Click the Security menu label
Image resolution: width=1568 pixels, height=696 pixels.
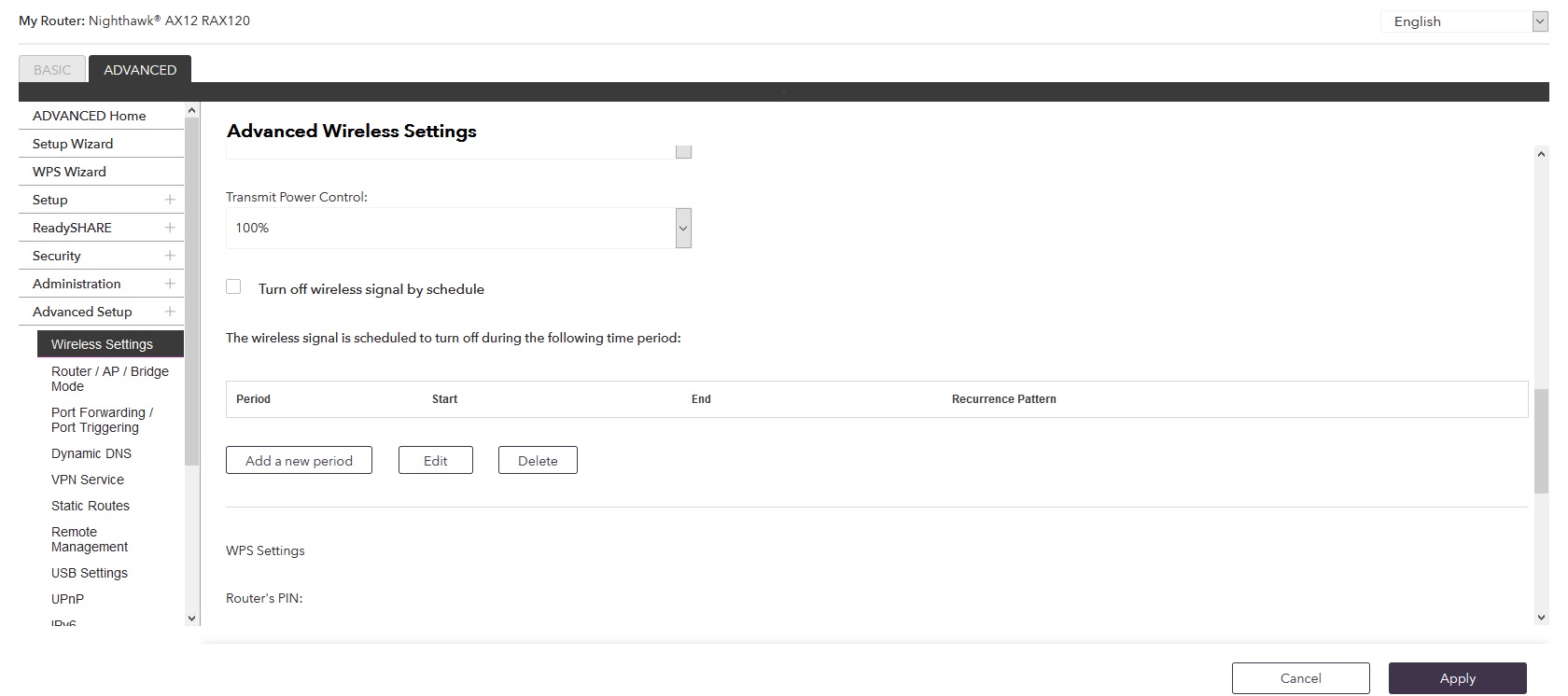tap(57, 256)
